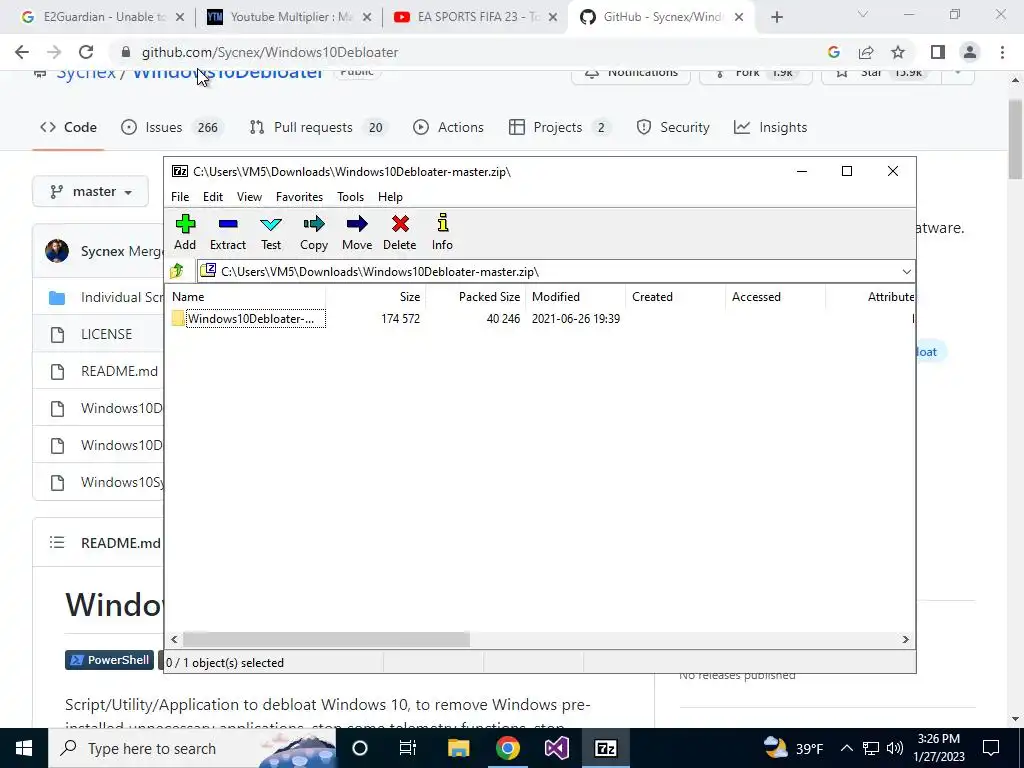The image size is (1024, 768).
Task: Open Chrome three-dot menu
Action: coord(1002,52)
